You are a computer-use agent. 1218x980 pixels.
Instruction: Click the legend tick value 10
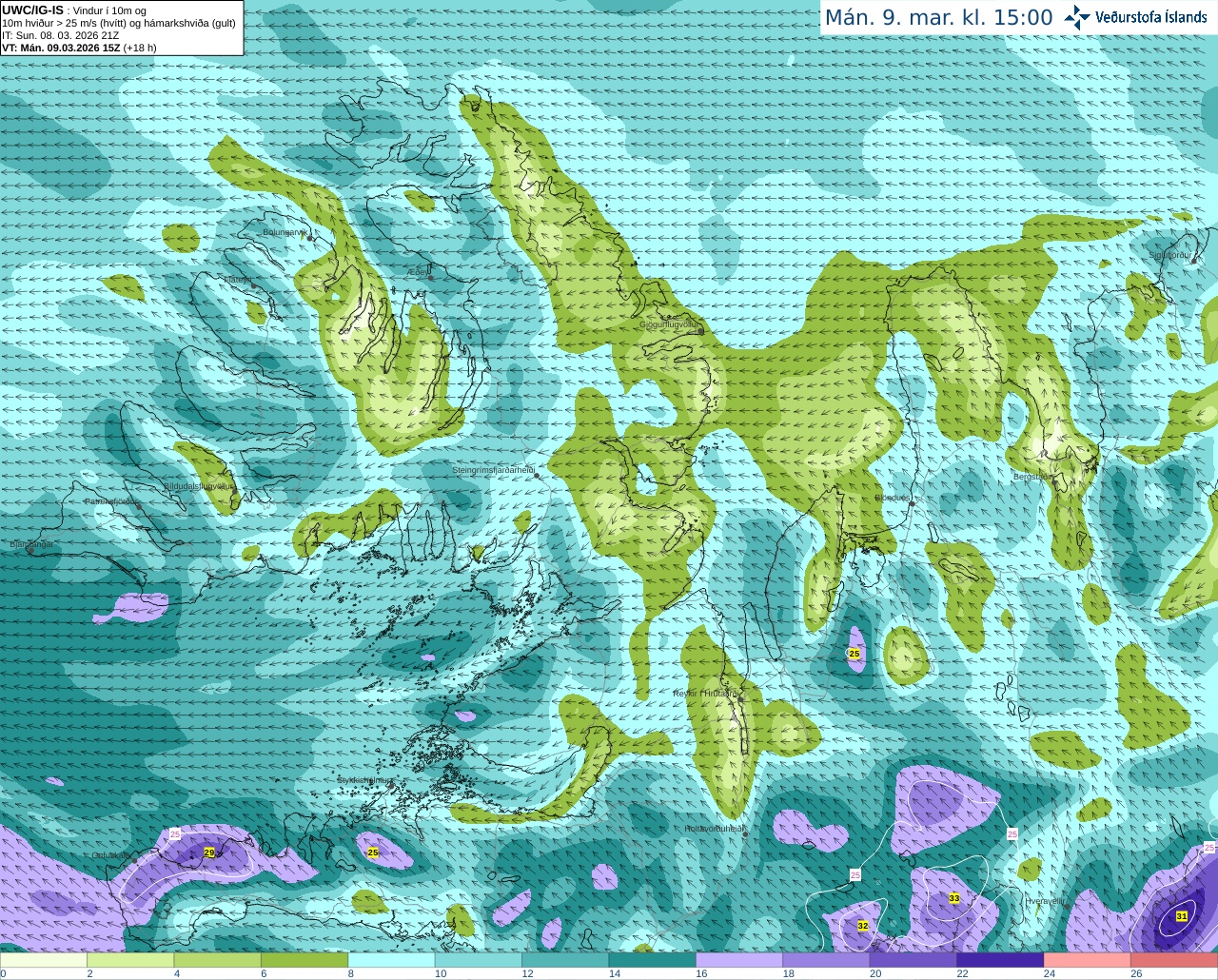coord(440,973)
